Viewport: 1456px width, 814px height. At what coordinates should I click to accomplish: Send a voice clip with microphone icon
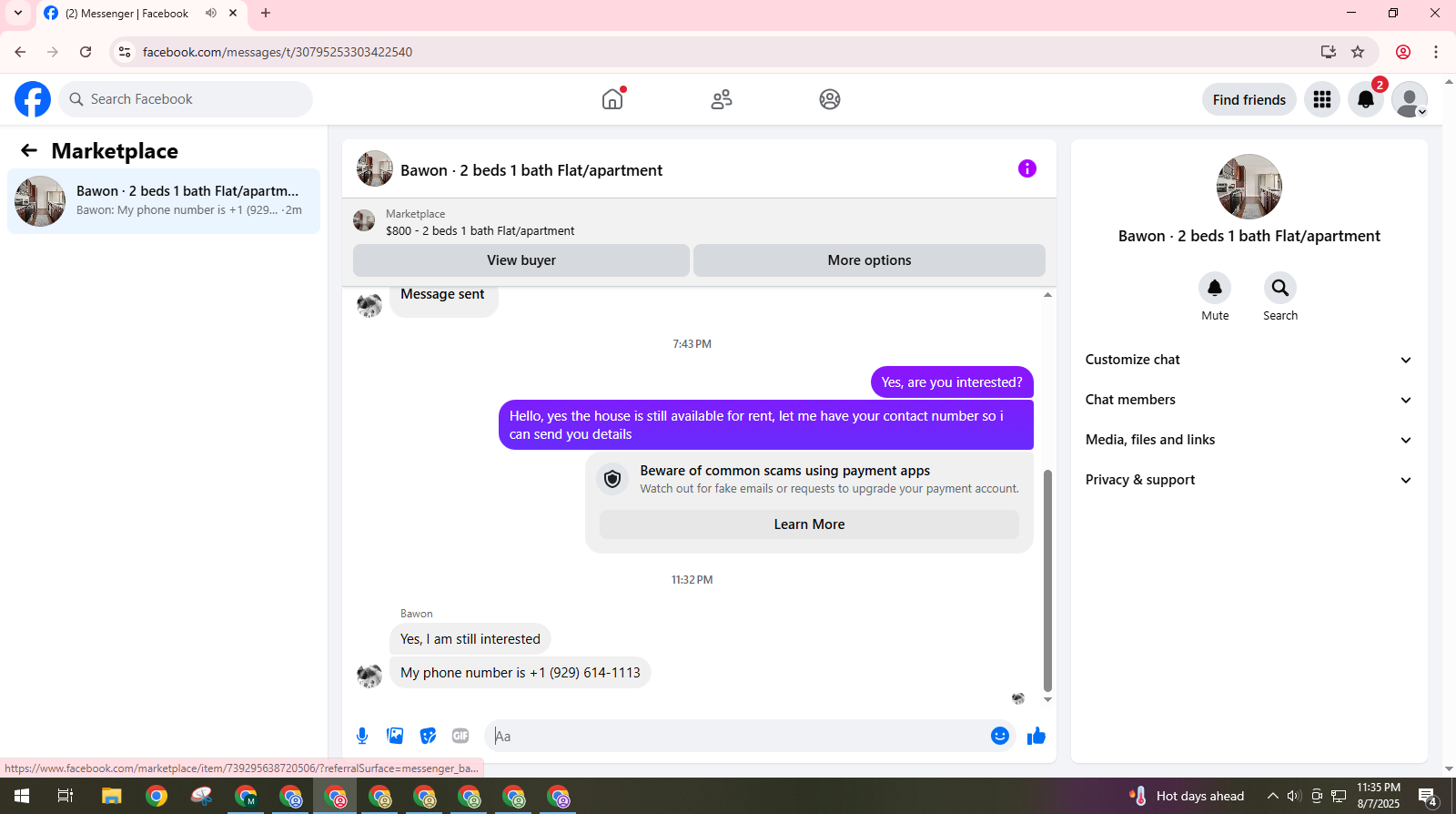(x=362, y=736)
